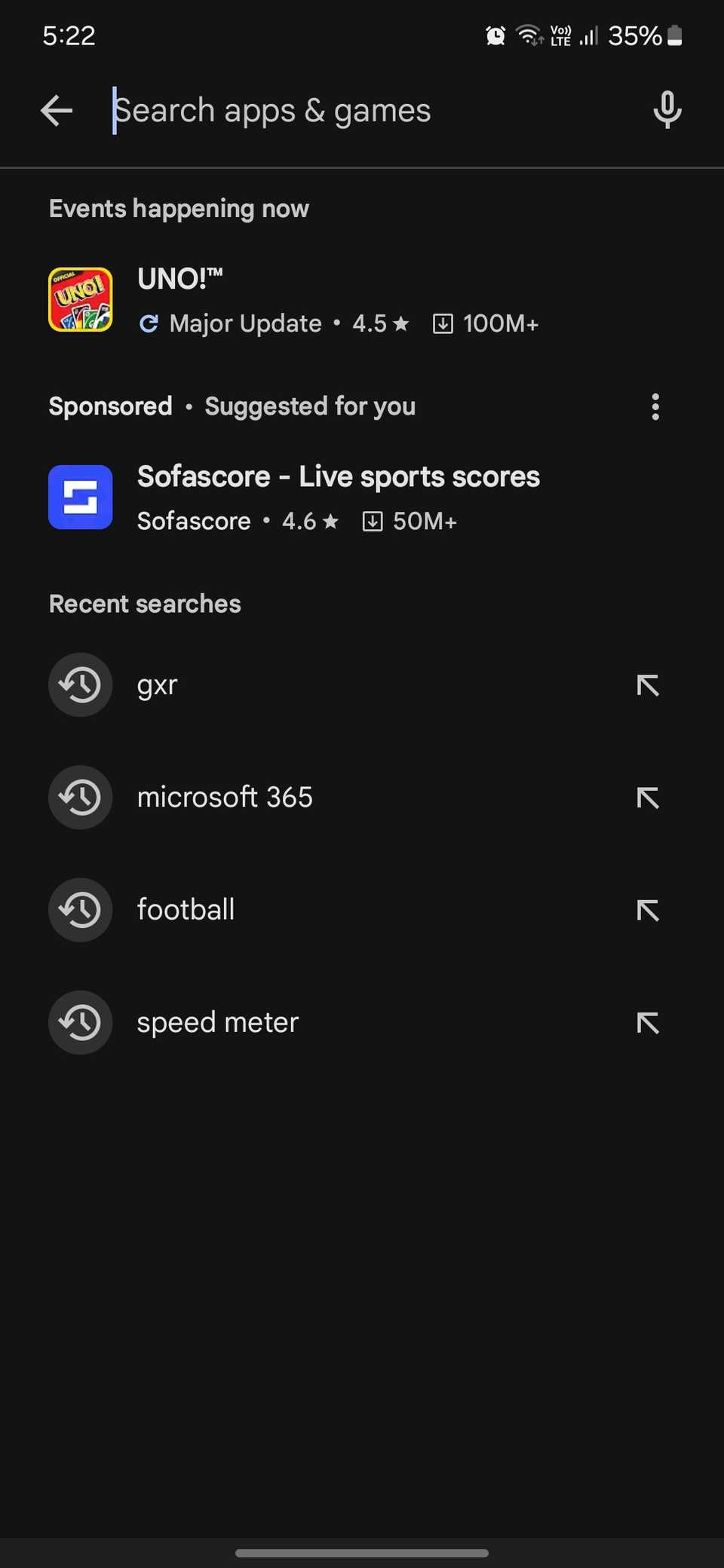Insert speed meter into search via arrow

tap(648, 1023)
